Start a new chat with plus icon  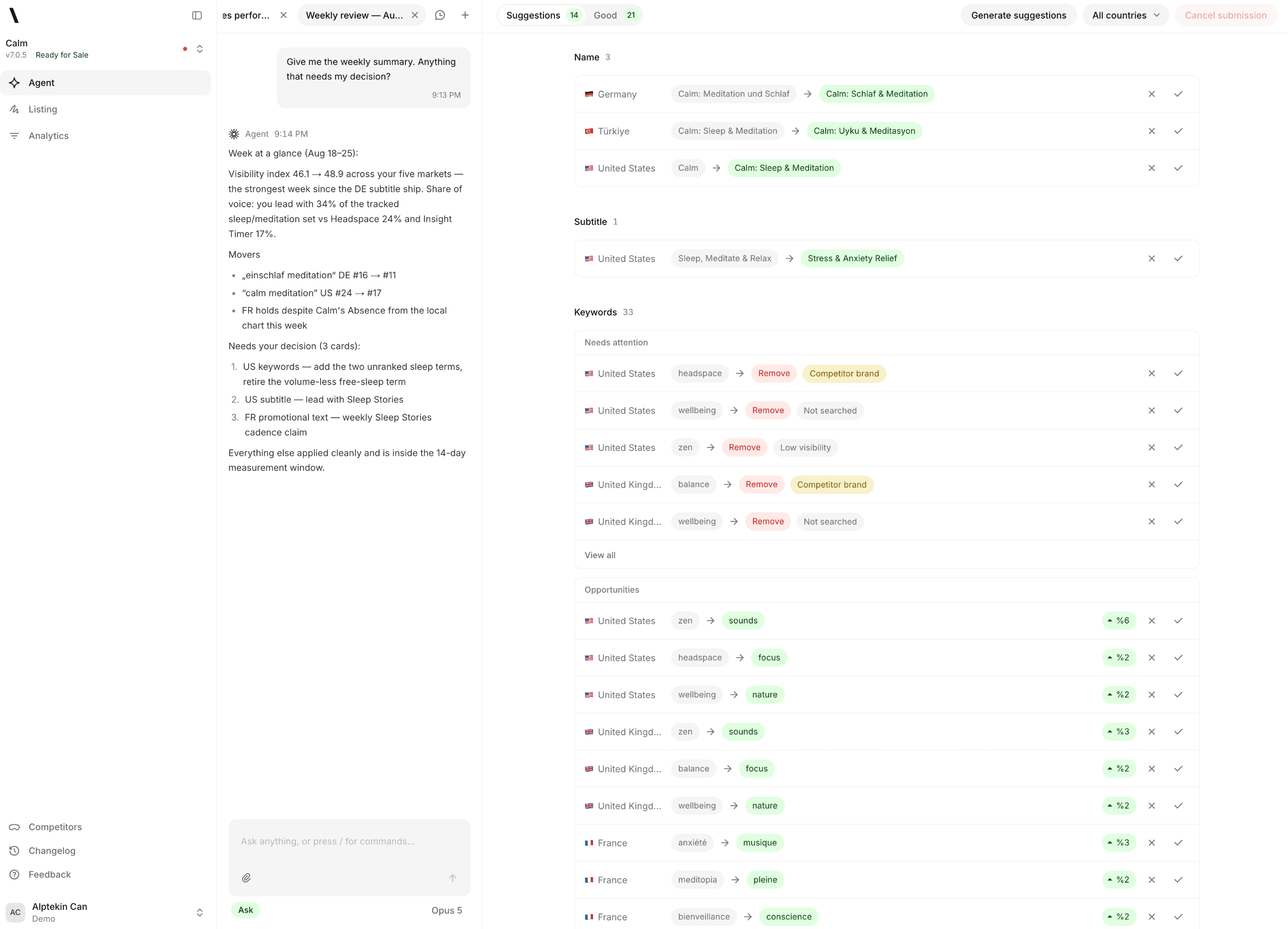point(465,15)
